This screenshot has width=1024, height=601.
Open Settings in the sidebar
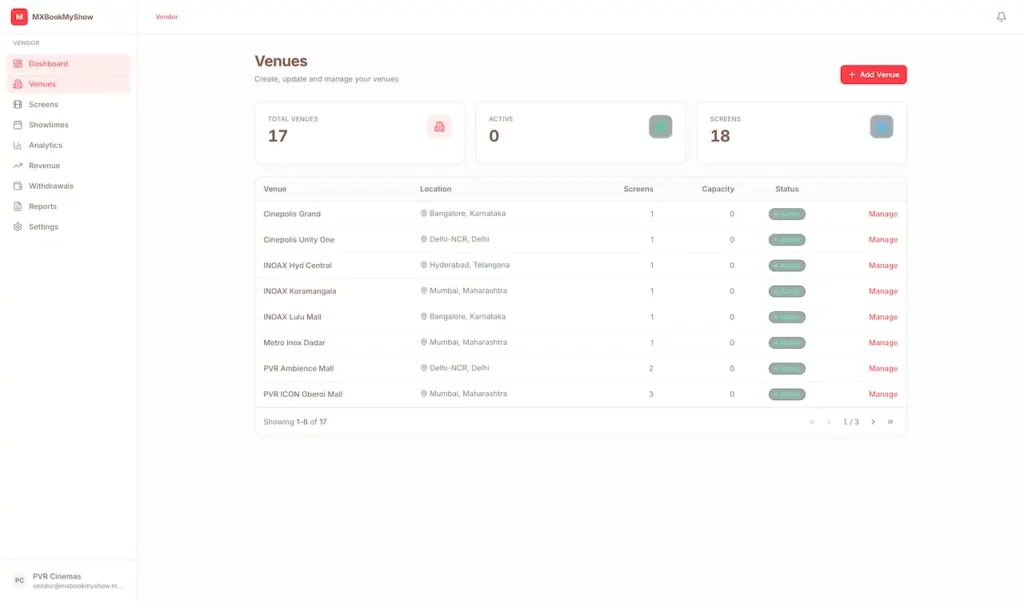tap(69, 227)
